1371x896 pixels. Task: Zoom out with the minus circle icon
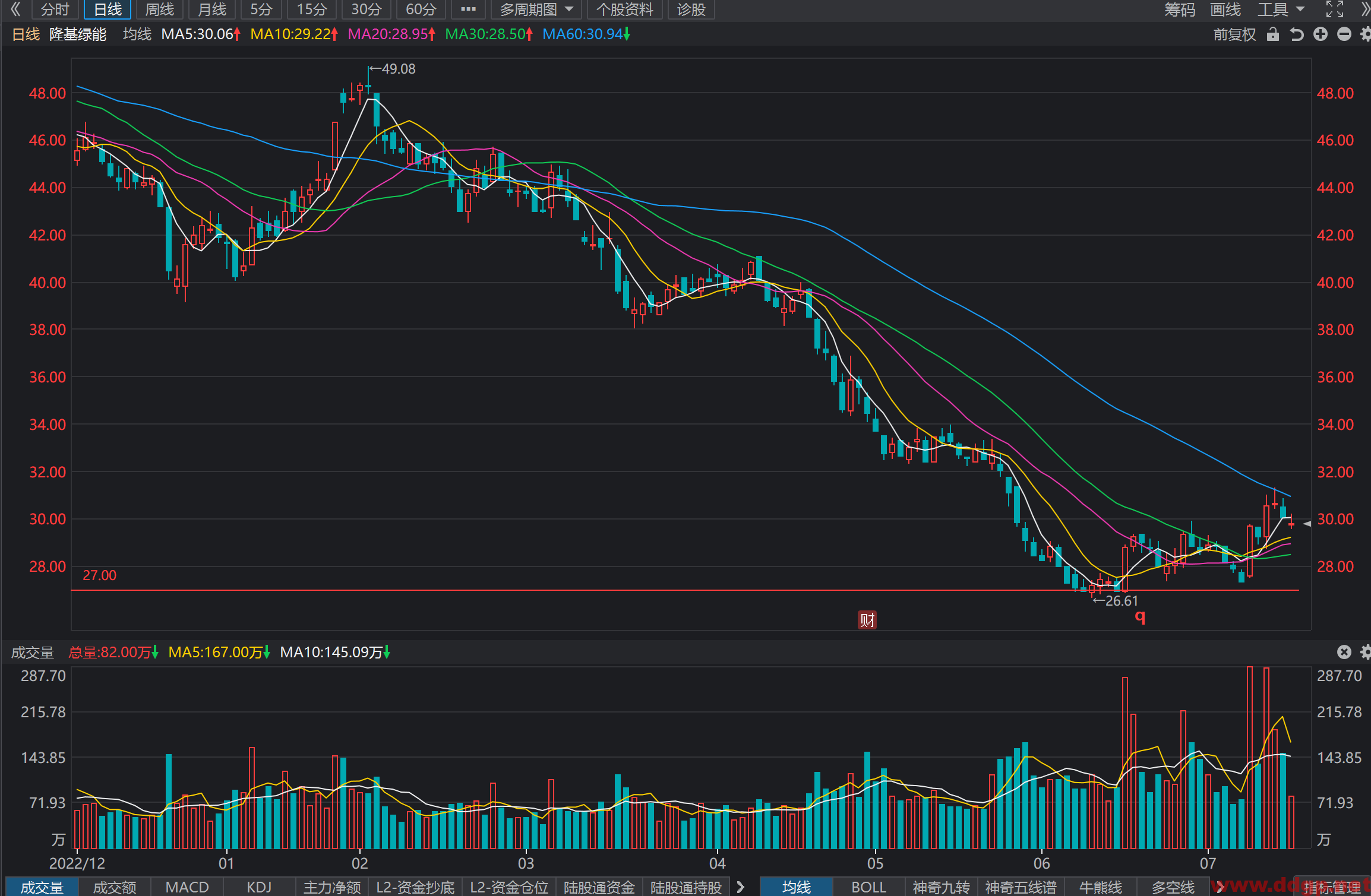pos(1344,34)
